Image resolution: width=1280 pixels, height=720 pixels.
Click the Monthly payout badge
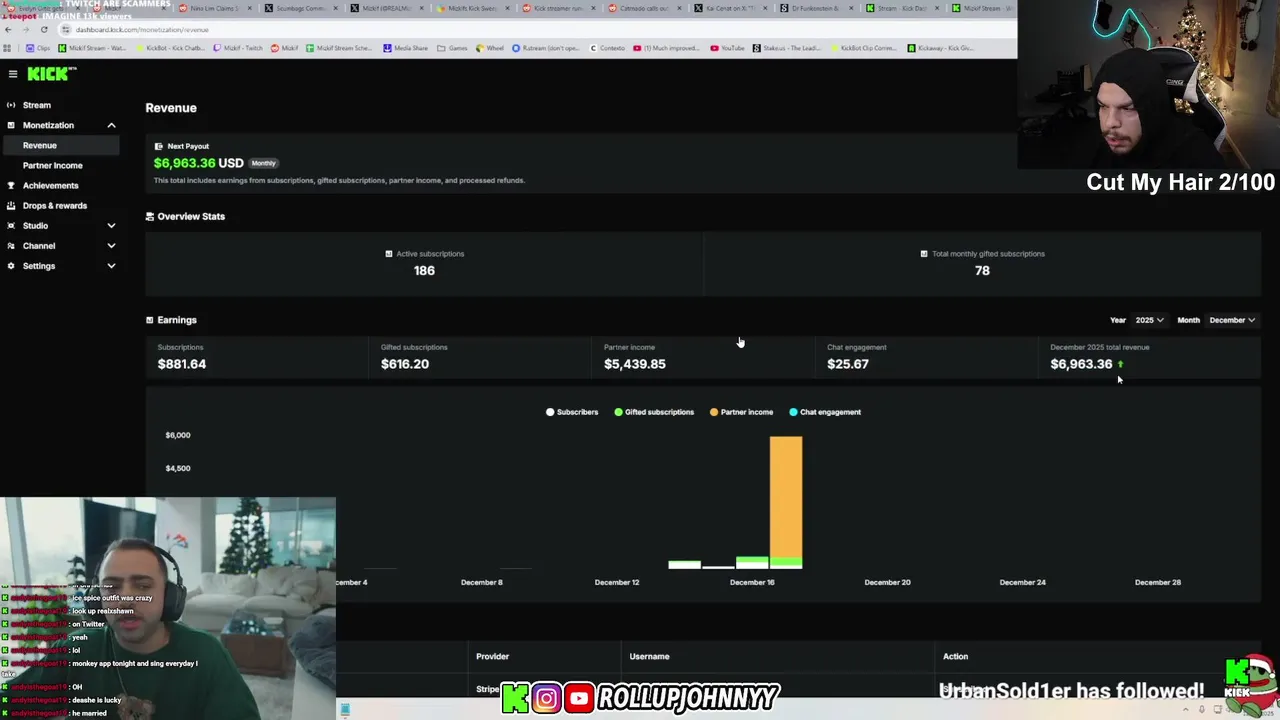263,163
